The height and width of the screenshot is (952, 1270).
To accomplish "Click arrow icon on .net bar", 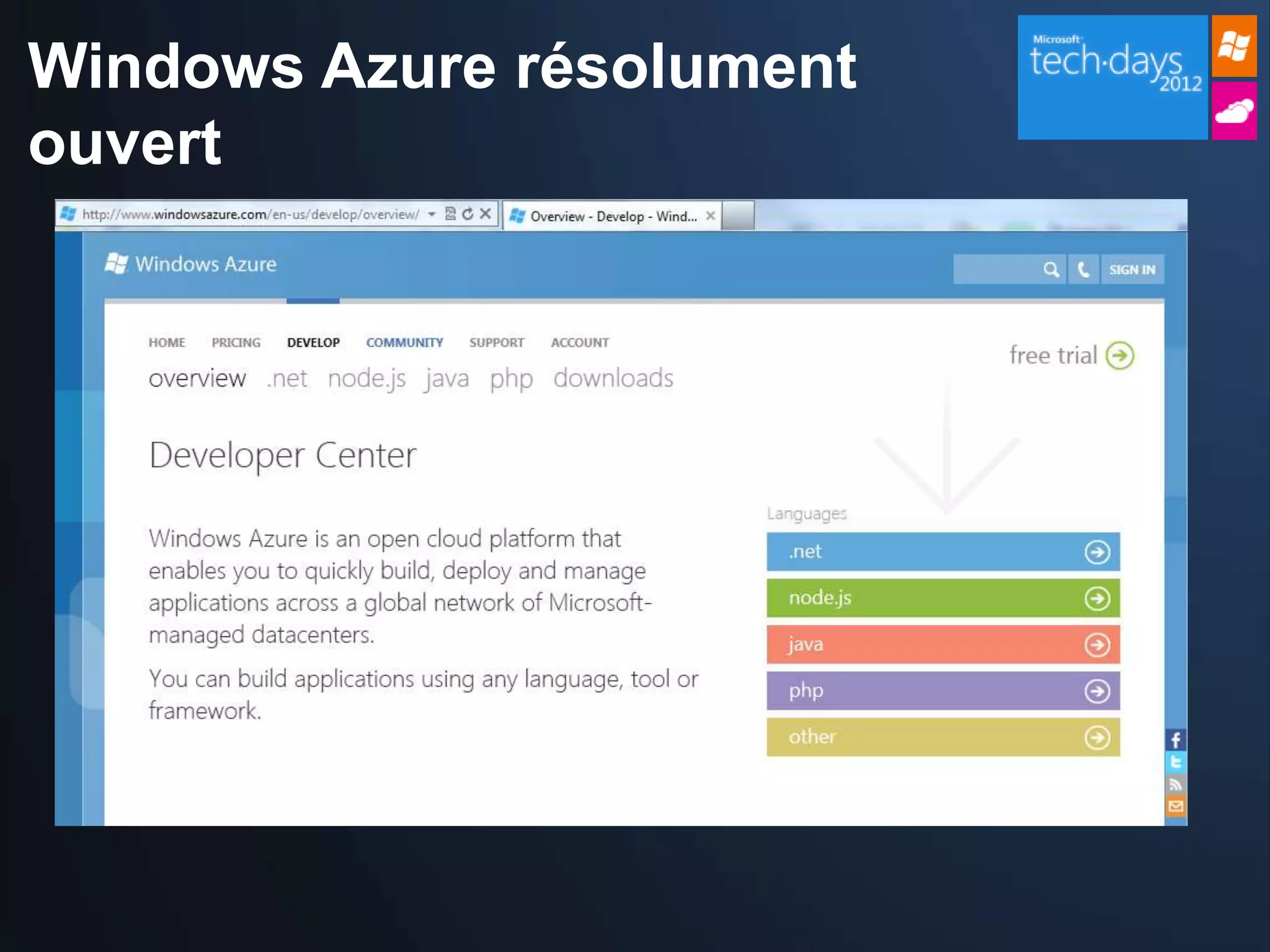I will pos(1097,552).
